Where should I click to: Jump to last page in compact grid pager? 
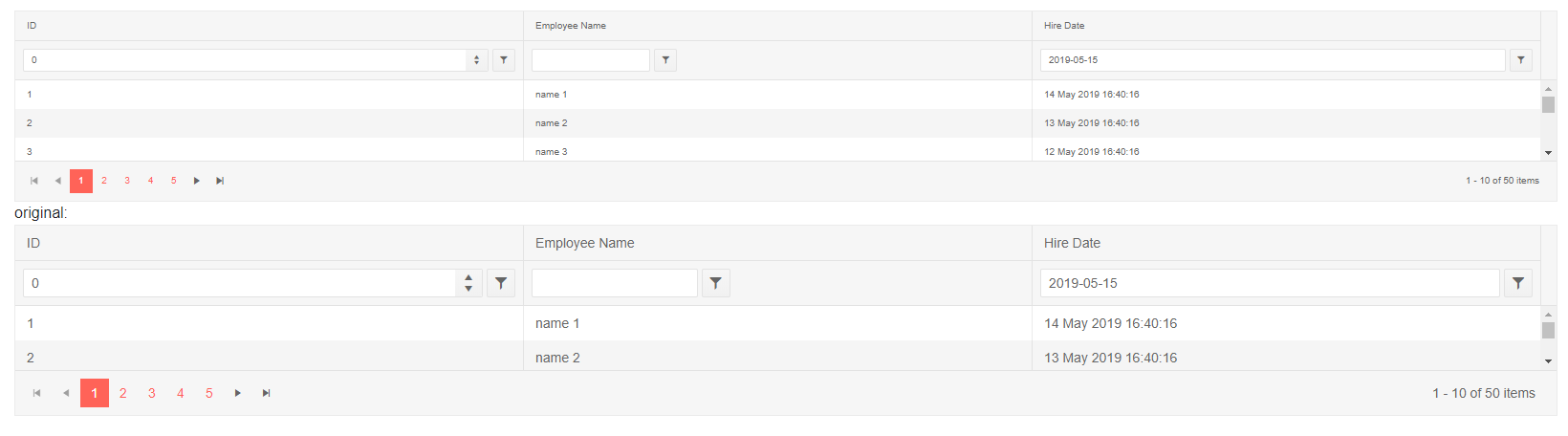click(220, 181)
